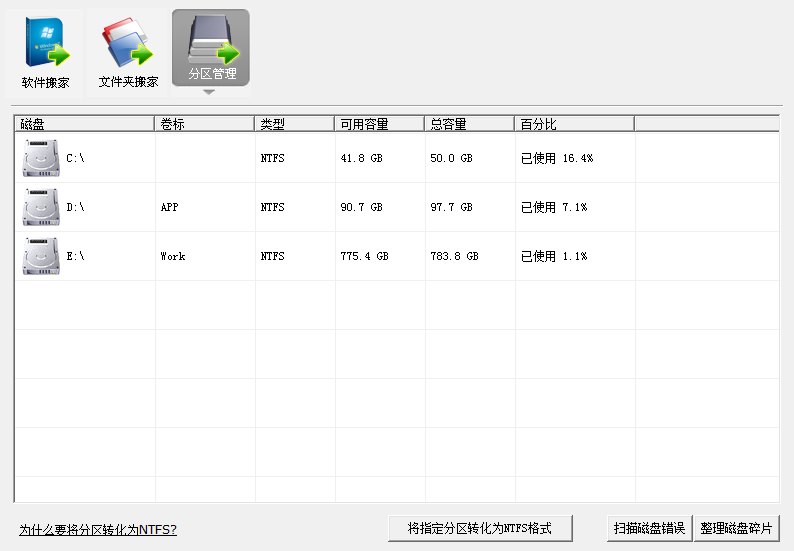The image size is (794, 551).
Task: Click the D:\ drive disk icon
Action: pos(41,207)
